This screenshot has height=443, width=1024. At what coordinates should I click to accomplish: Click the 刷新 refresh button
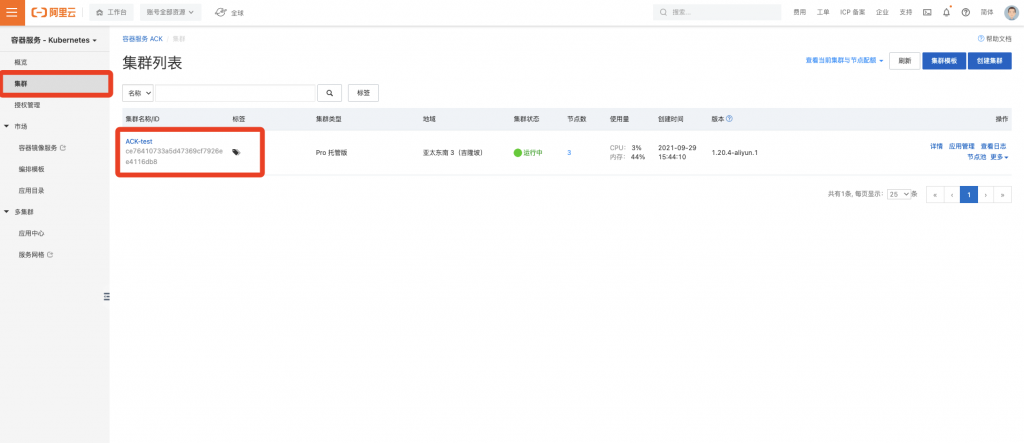(904, 61)
